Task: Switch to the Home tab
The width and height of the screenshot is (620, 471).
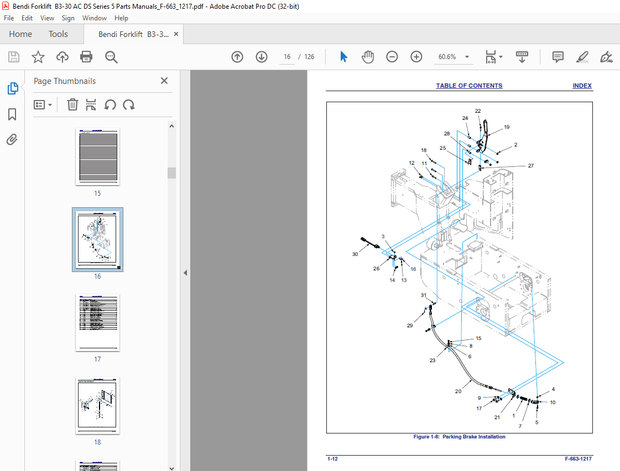Action: 21,34
